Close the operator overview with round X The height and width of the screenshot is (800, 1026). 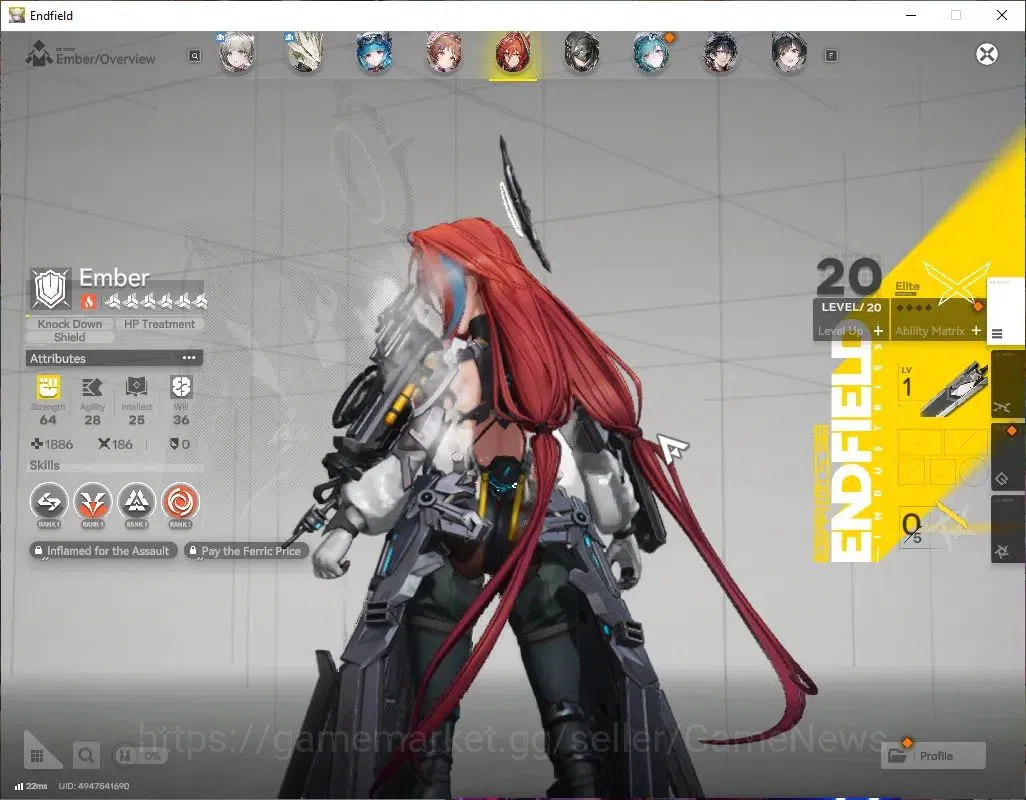[x=987, y=54]
